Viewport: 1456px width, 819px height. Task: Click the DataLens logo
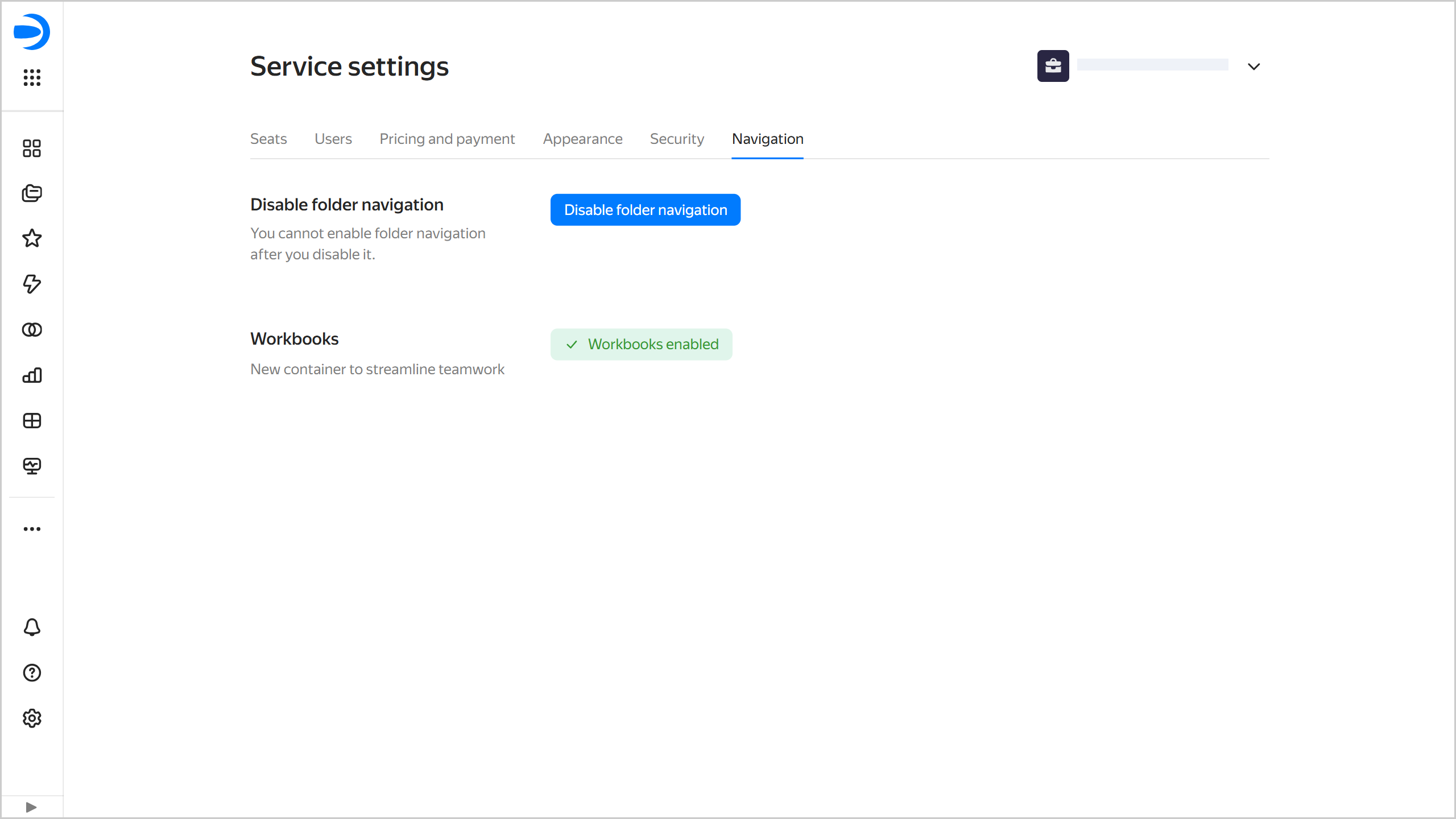tap(32, 32)
